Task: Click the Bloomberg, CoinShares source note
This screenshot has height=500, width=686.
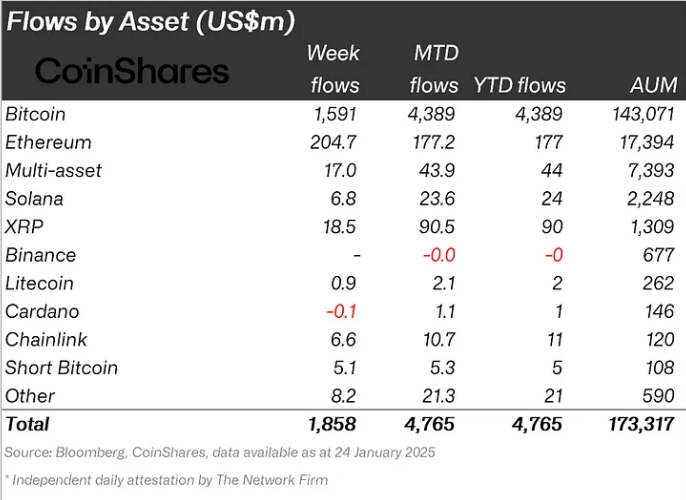Action: point(220,453)
